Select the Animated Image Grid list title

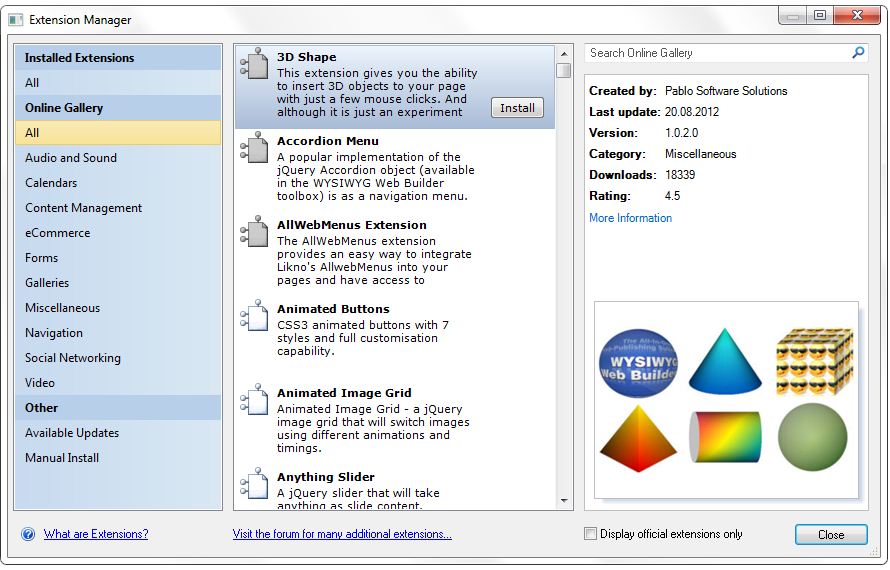tap(344, 393)
